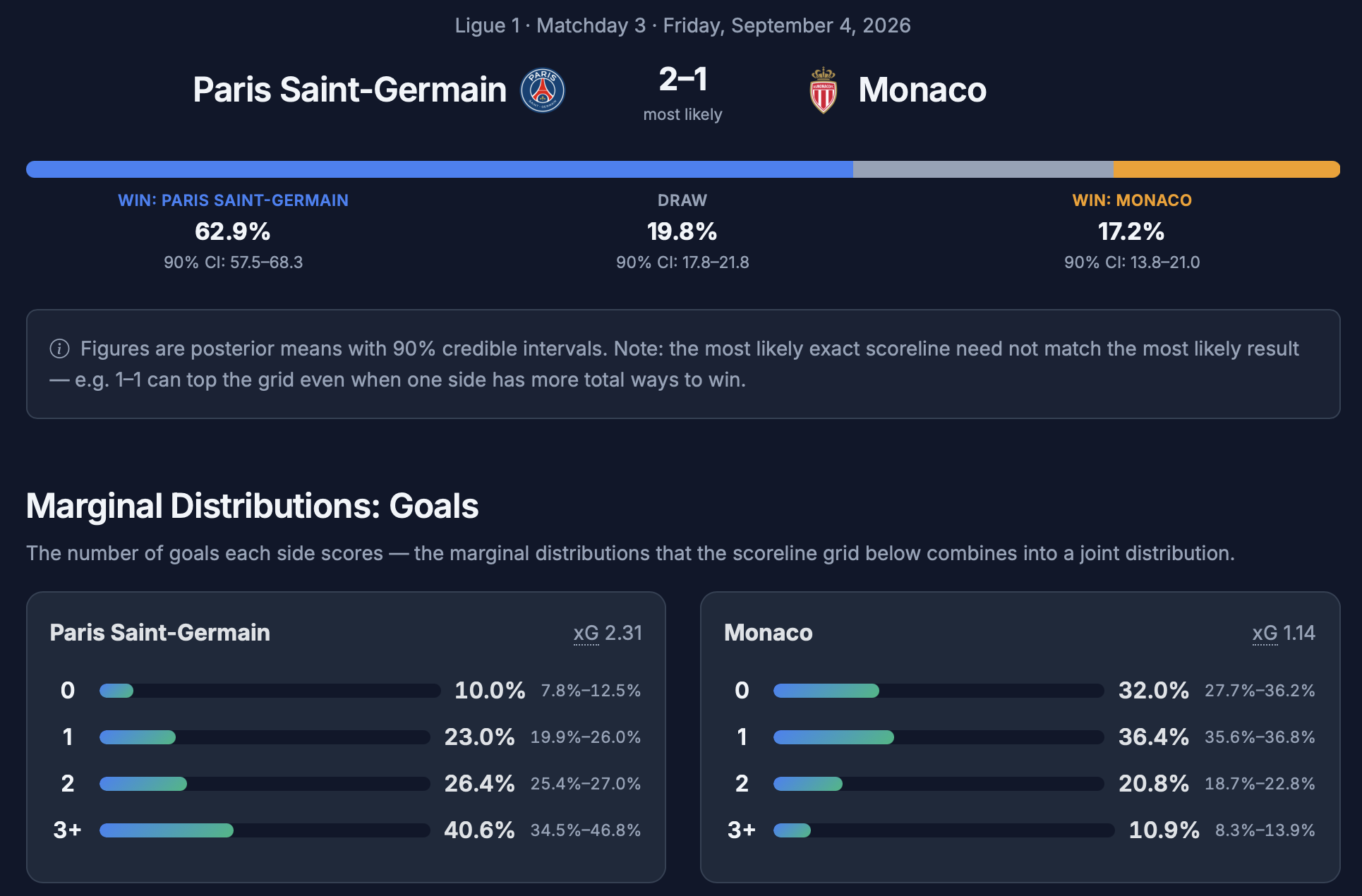Select the Monaco team name heading
The height and width of the screenshot is (896, 1362).
click(922, 90)
